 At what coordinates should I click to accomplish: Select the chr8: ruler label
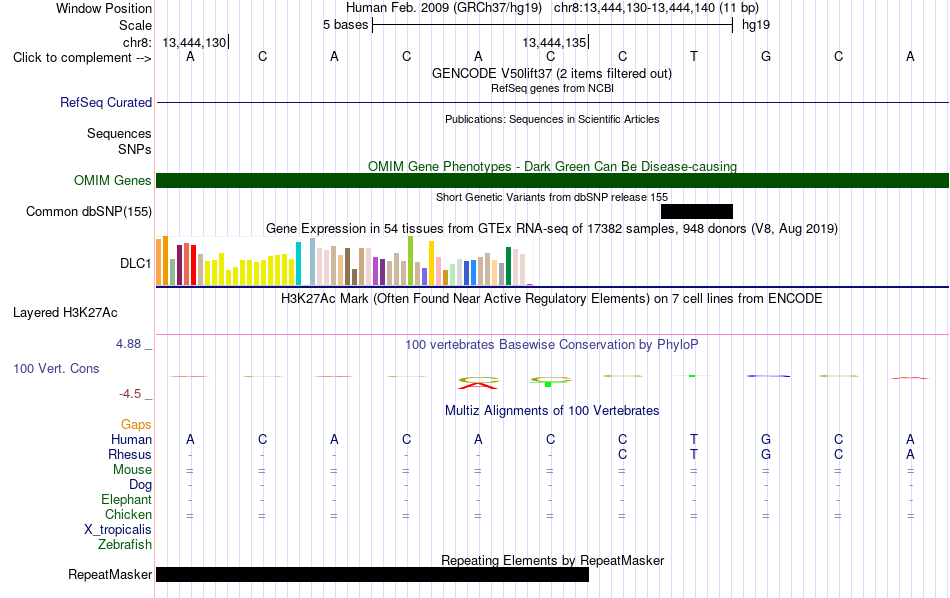[x=137, y=42]
